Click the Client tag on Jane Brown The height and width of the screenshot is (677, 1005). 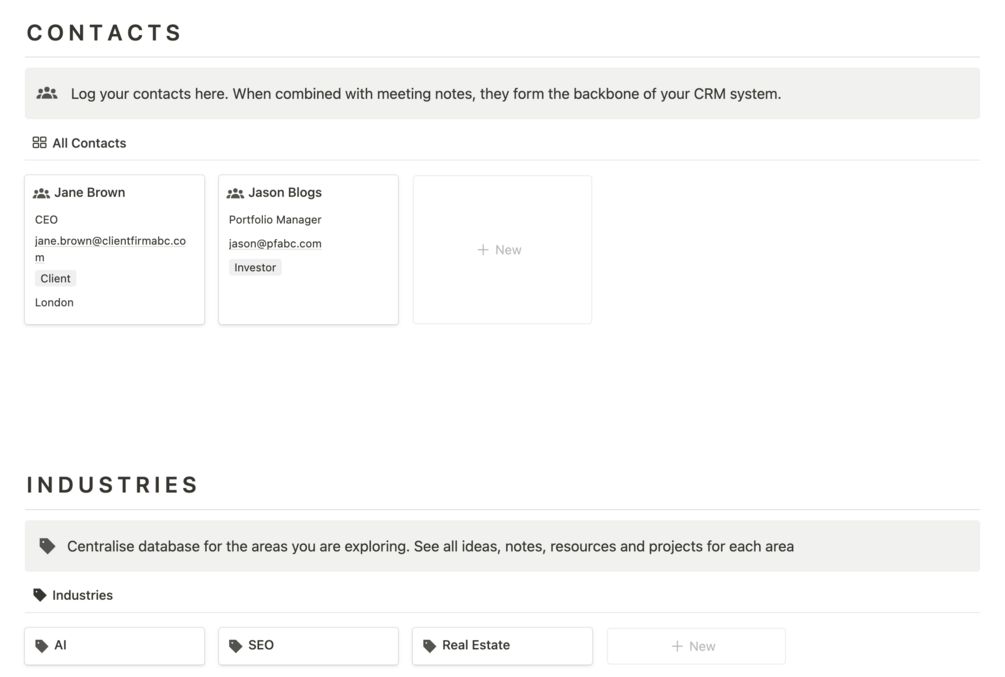(x=56, y=279)
